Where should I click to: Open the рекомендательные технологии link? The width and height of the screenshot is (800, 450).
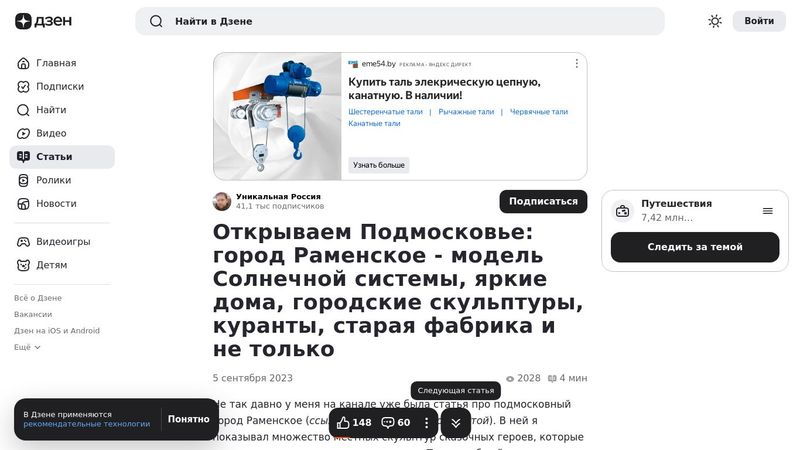tap(87, 423)
